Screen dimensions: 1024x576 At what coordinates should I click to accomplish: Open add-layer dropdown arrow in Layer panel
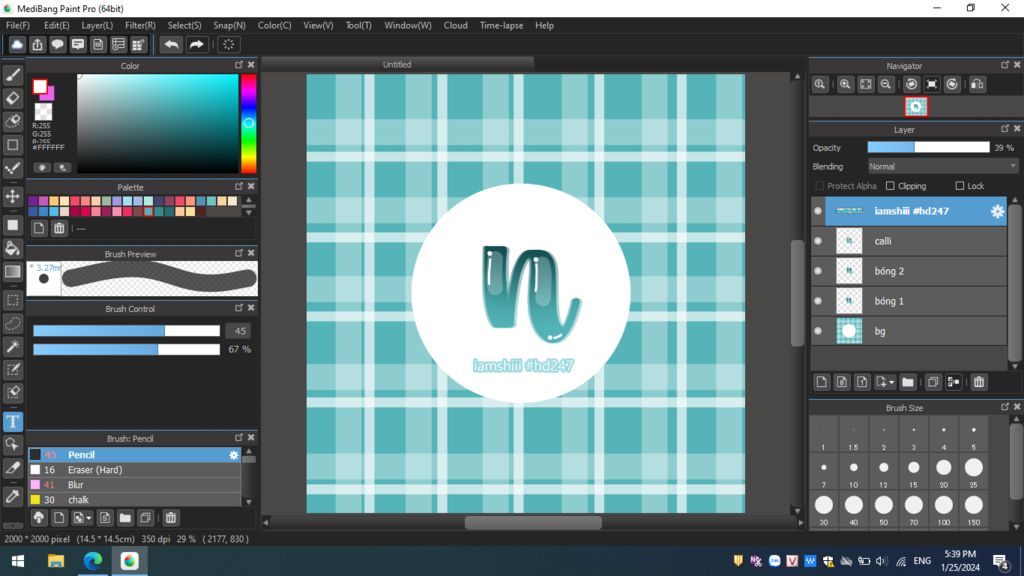tap(891, 383)
